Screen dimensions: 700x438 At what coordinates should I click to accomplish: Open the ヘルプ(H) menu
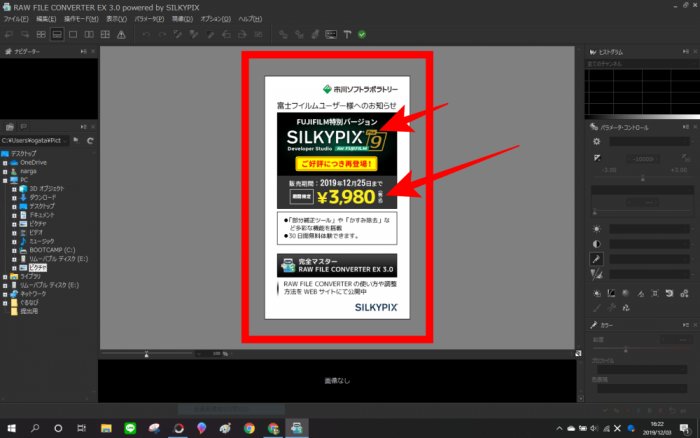coord(250,19)
